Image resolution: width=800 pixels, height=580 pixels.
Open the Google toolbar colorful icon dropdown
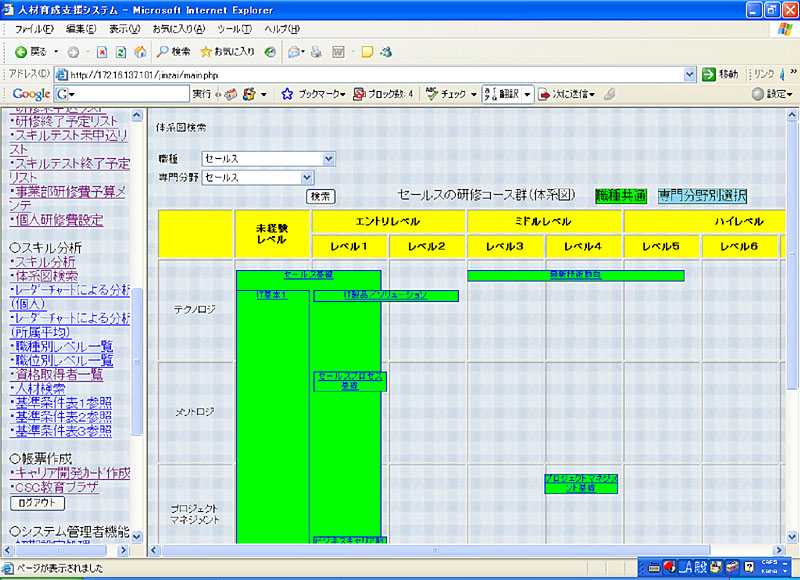click(x=263, y=94)
